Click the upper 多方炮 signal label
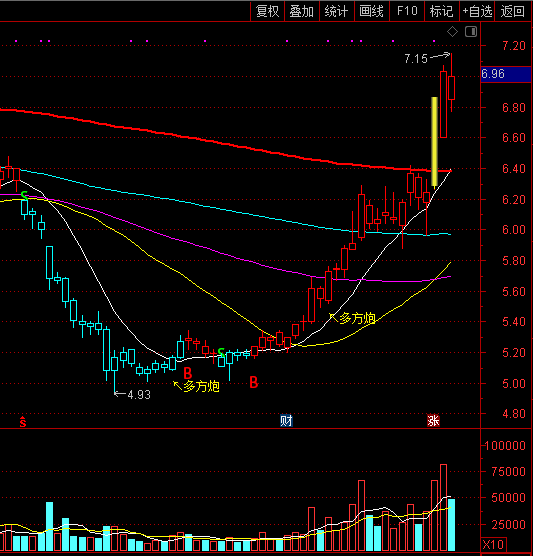The height and width of the screenshot is (556, 533). coord(357,318)
